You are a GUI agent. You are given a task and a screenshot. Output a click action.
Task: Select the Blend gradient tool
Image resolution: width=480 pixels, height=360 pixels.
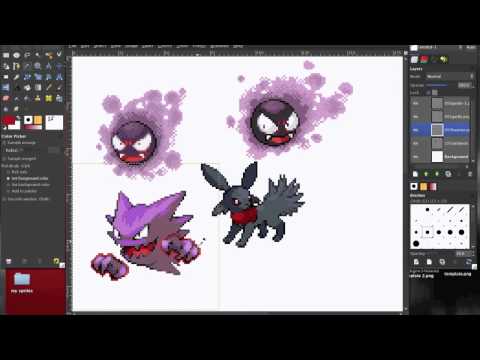(38, 88)
